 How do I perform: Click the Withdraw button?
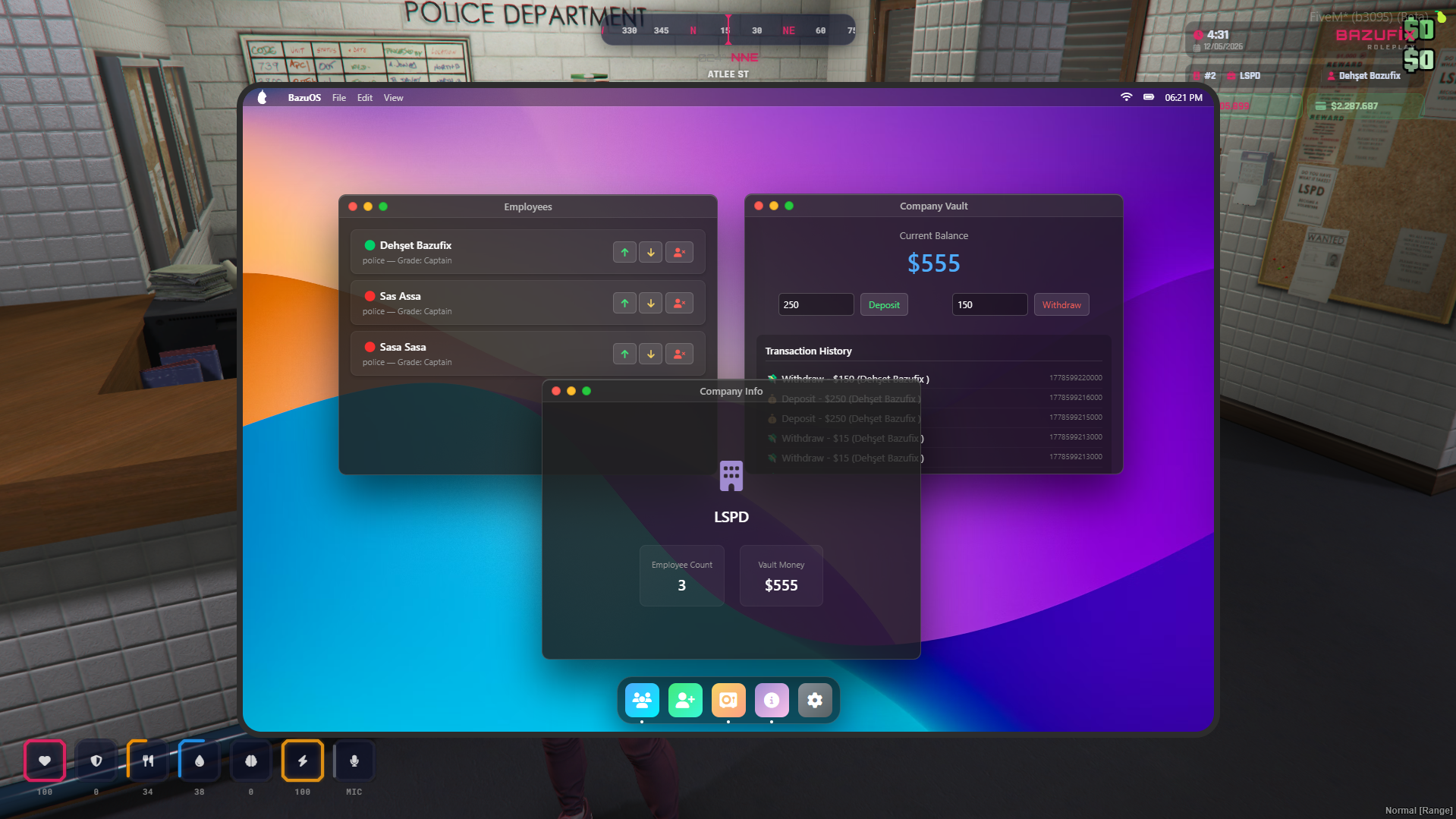1061,304
